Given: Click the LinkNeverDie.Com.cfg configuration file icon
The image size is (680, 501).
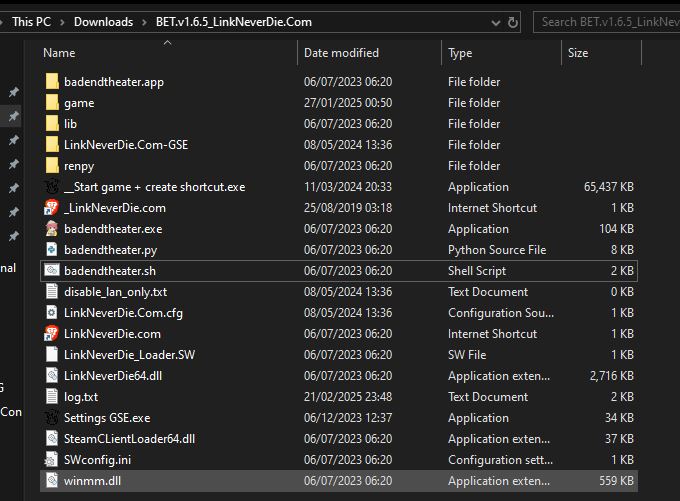Looking at the screenshot, I should [x=52, y=313].
